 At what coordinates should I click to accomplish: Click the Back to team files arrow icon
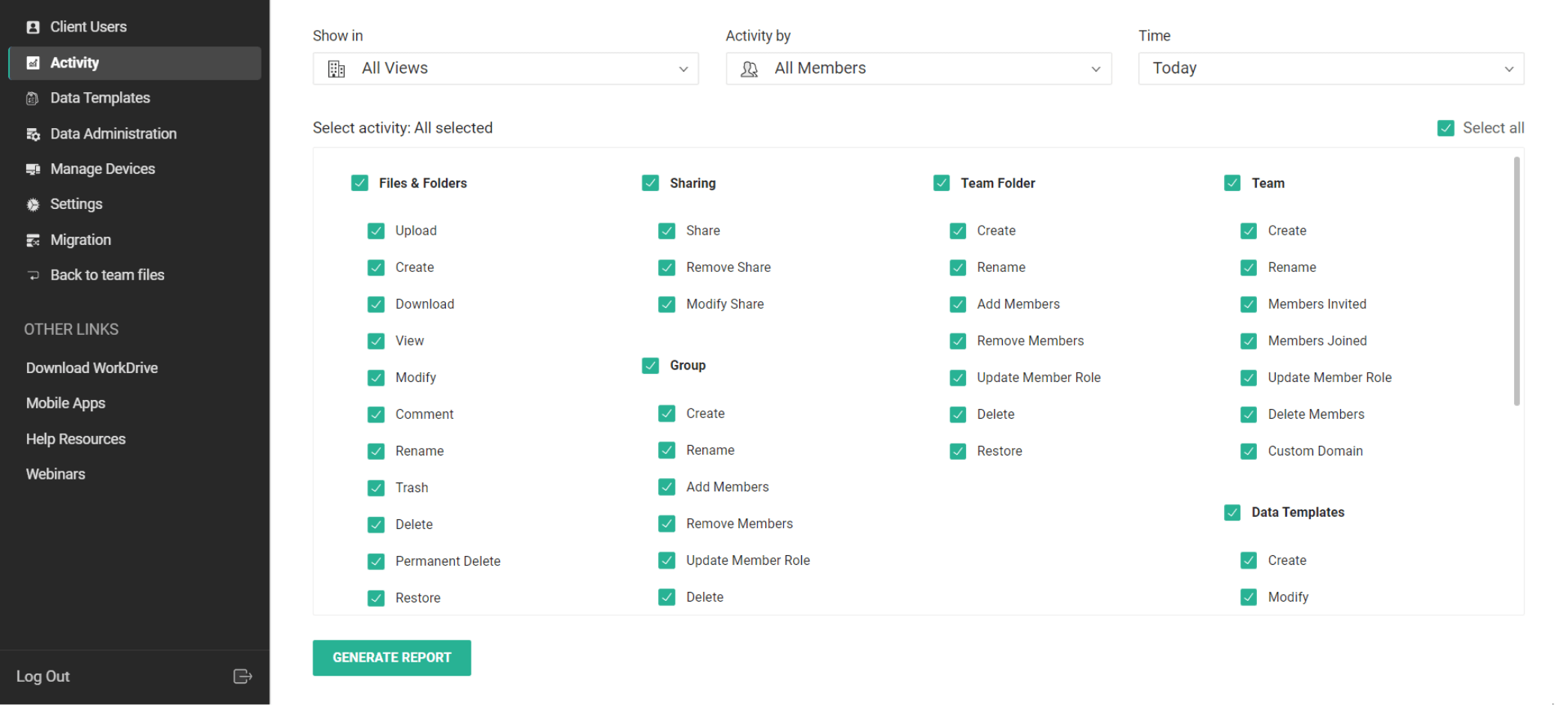tap(33, 276)
